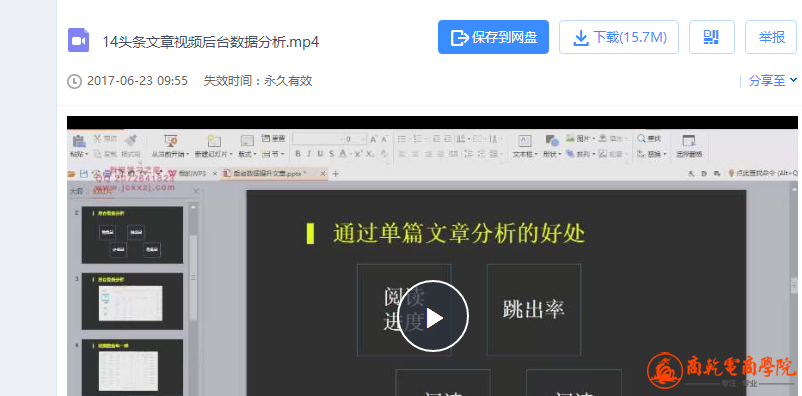
Task: Open the 替换 replace dropdown in video
Action: coord(652,154)
